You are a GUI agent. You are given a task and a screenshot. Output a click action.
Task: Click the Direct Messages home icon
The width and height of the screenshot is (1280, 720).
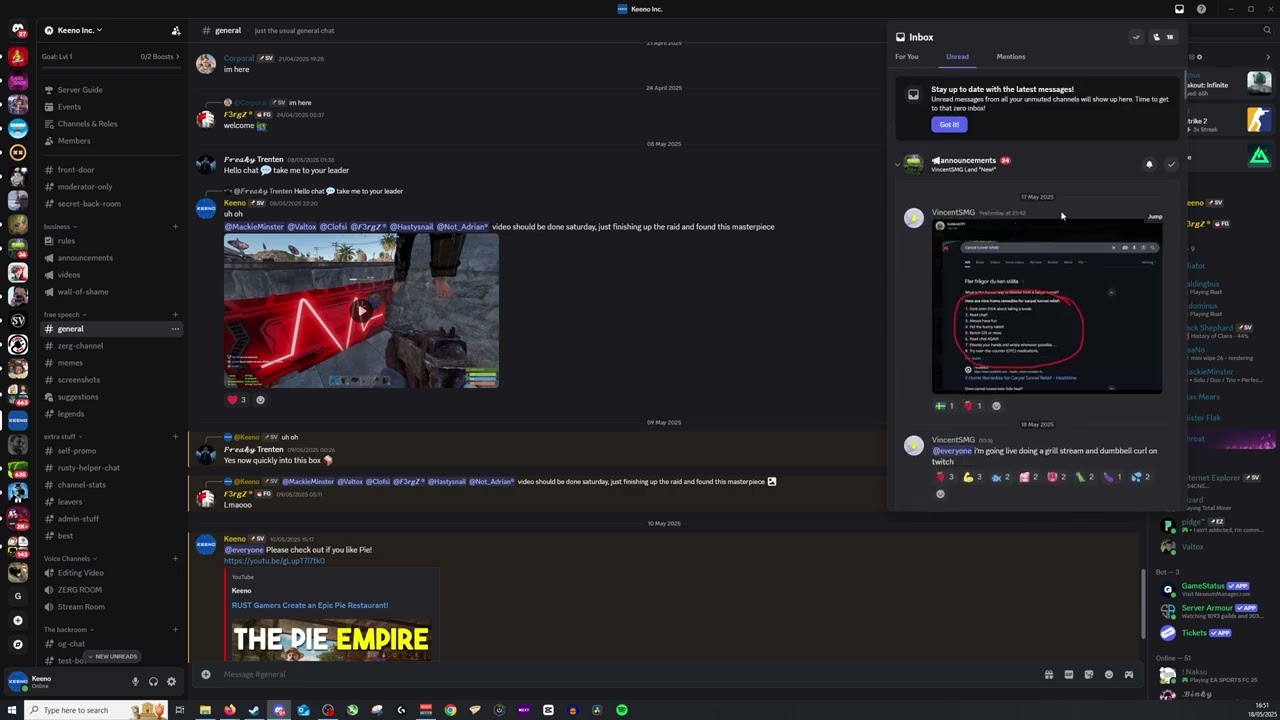pos(17,31)
